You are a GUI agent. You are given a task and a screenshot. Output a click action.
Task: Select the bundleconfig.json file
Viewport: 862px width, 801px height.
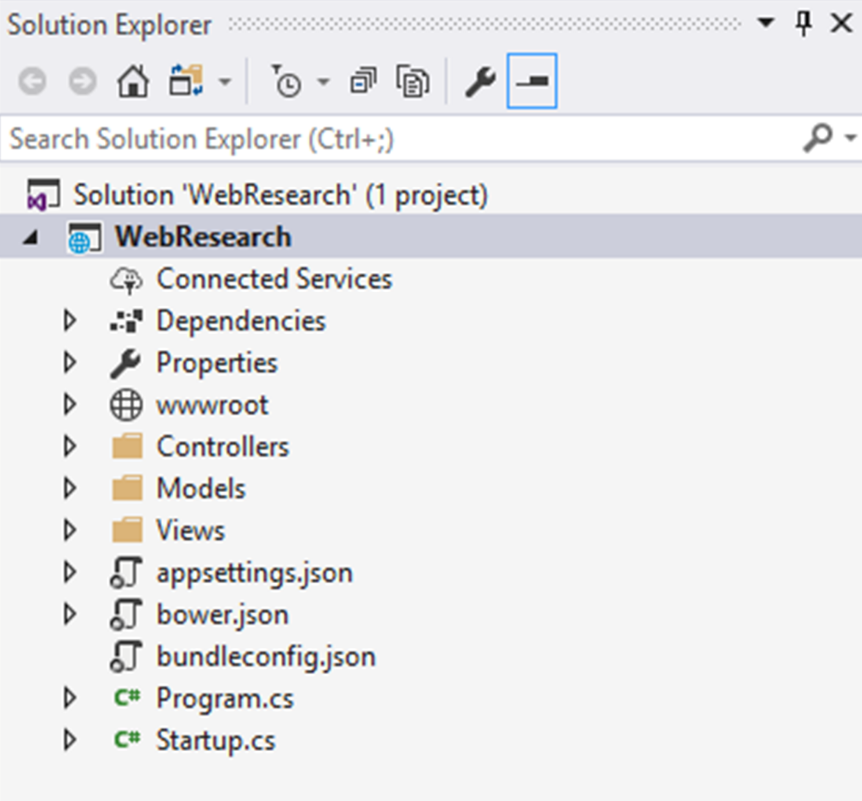(266, 656)
